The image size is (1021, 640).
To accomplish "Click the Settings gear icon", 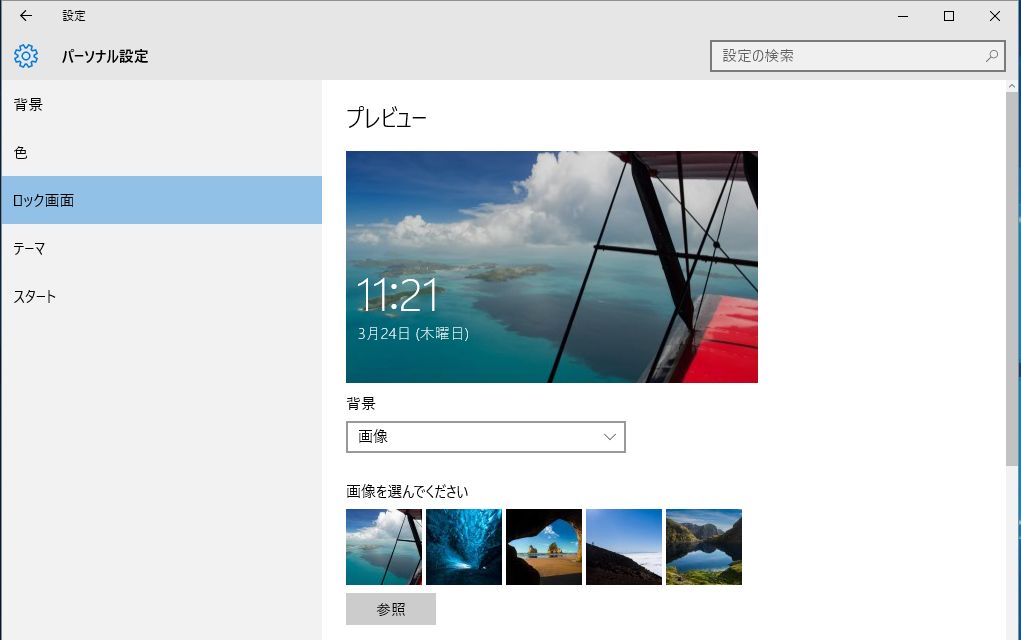I will coord(26,56).
